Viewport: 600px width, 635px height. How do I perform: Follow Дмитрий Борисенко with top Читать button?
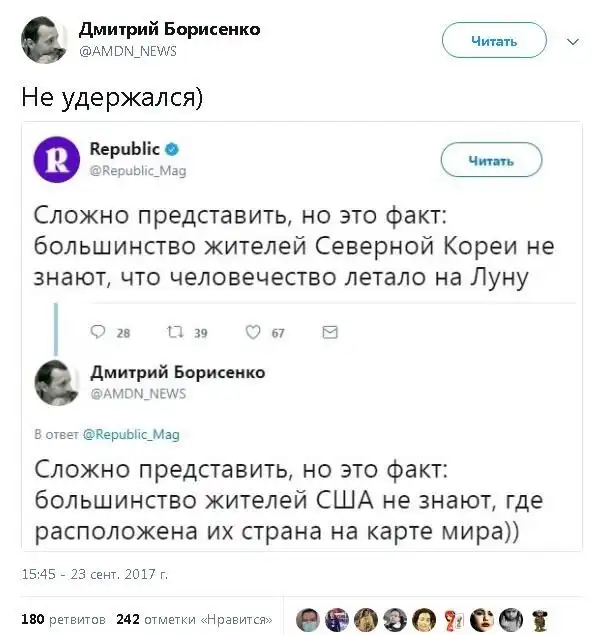coord(494,41)
